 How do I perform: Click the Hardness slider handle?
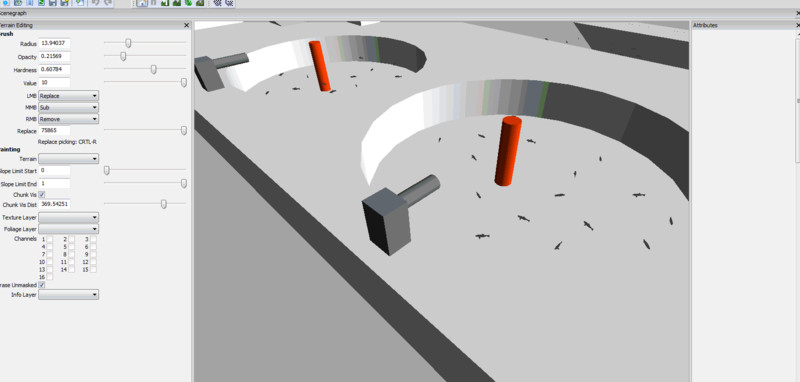(153, 69)
